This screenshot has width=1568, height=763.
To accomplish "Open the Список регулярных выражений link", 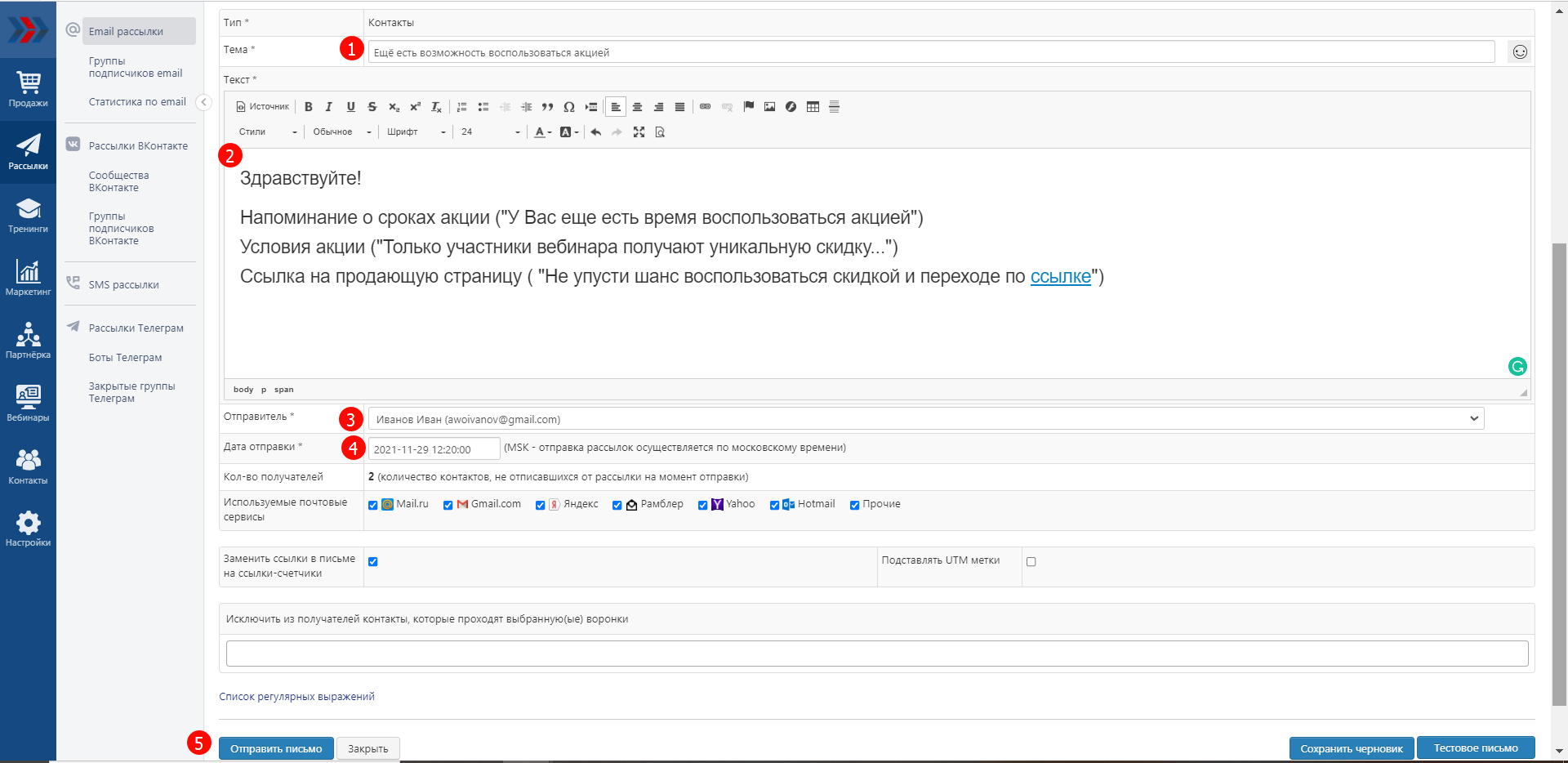I will (x=296, y=697).
